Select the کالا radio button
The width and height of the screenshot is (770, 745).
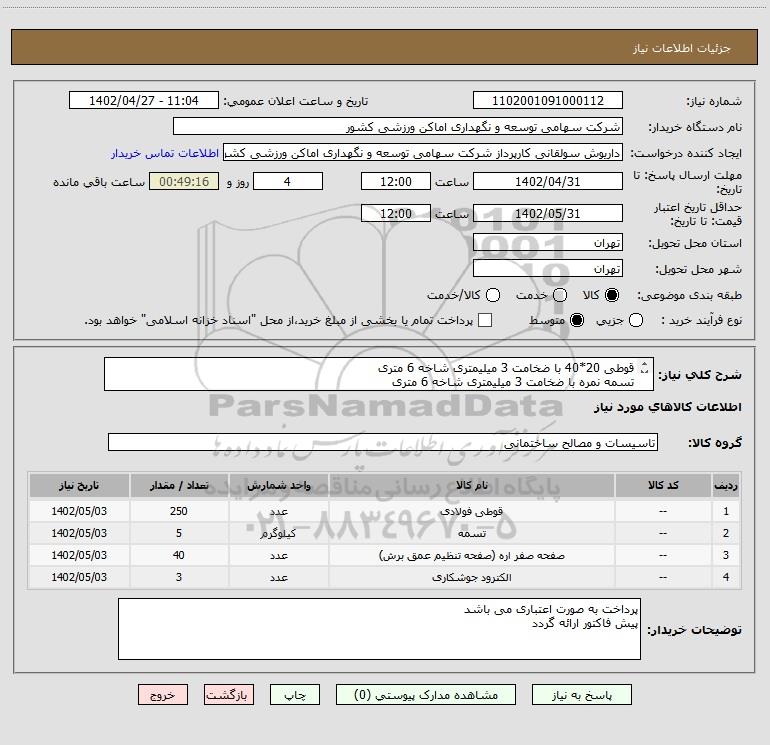pos(612,295)
